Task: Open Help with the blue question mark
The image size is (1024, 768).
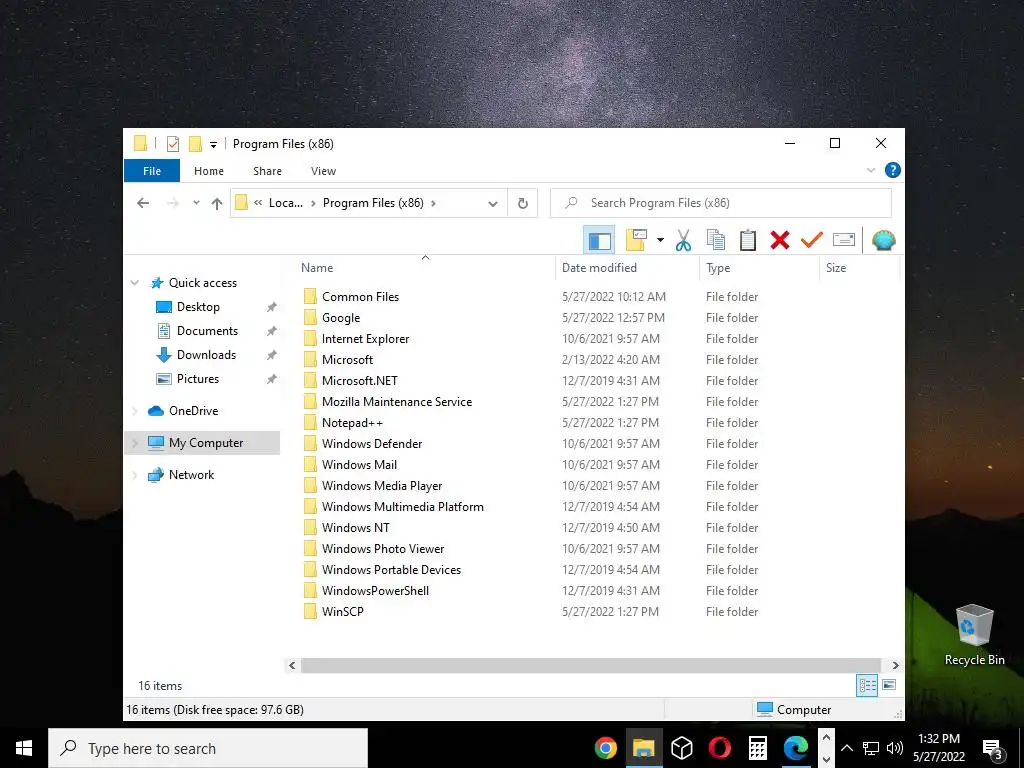Action: [x=892, y=170]
